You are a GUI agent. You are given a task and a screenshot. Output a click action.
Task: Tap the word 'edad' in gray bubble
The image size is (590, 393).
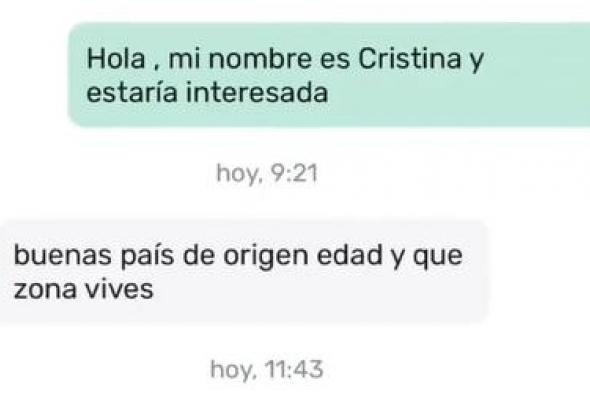click(350, 255)
